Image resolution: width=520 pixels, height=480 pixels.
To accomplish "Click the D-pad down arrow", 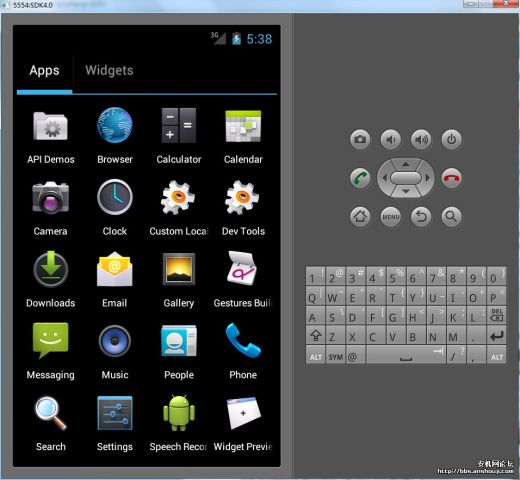I will click(x=406, y=192).
